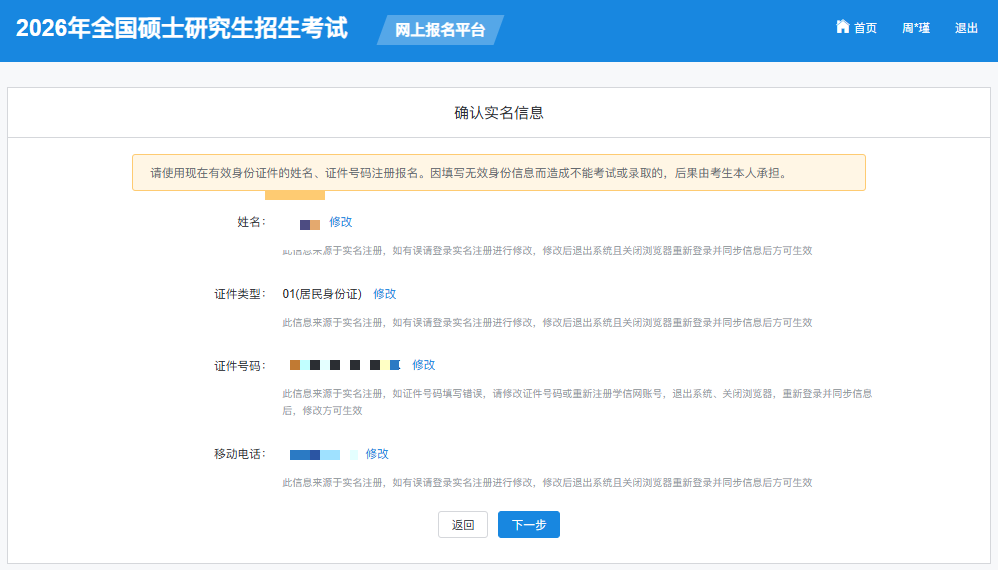Click the 周*瑾 username in the header

pos(915,28)
